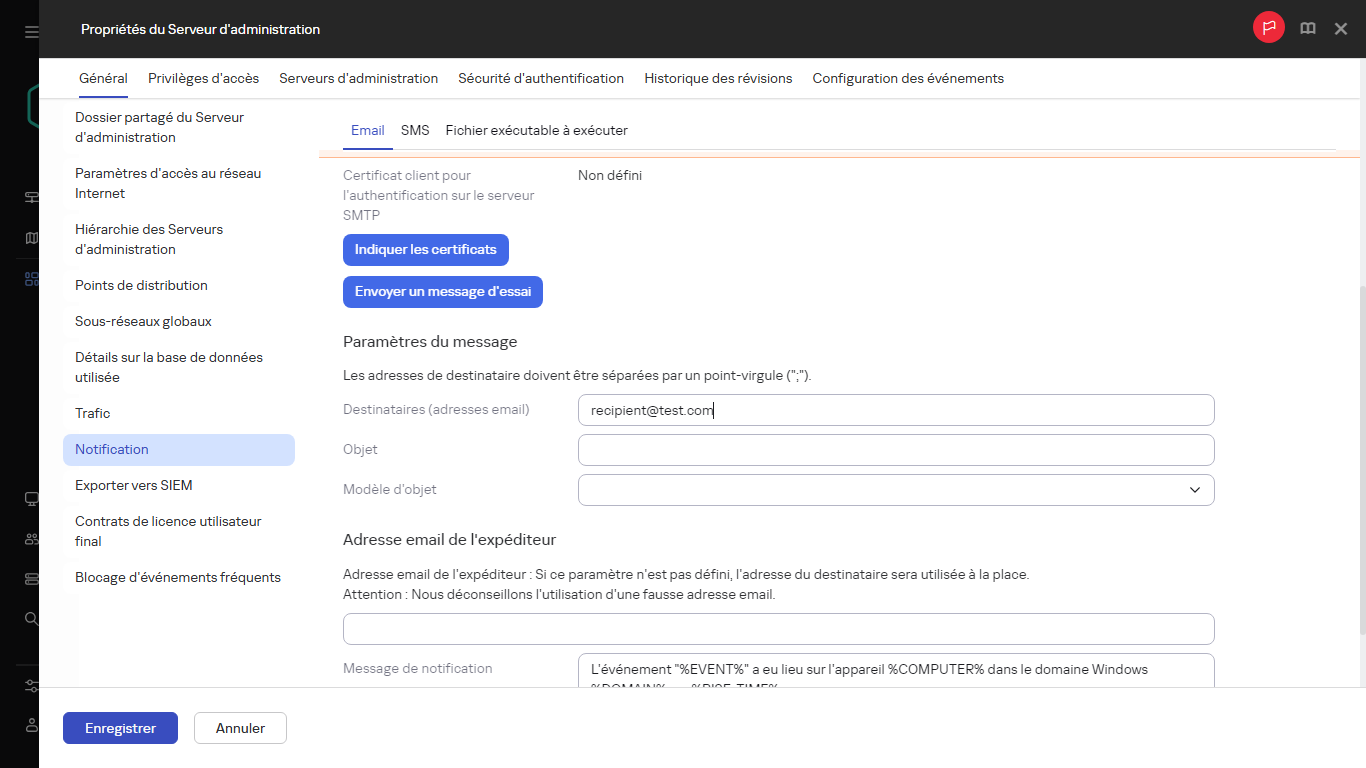Save changes with the Enregistrer button
The width and height of the screenshot is (1366, 768).
(x=119, y=728)
